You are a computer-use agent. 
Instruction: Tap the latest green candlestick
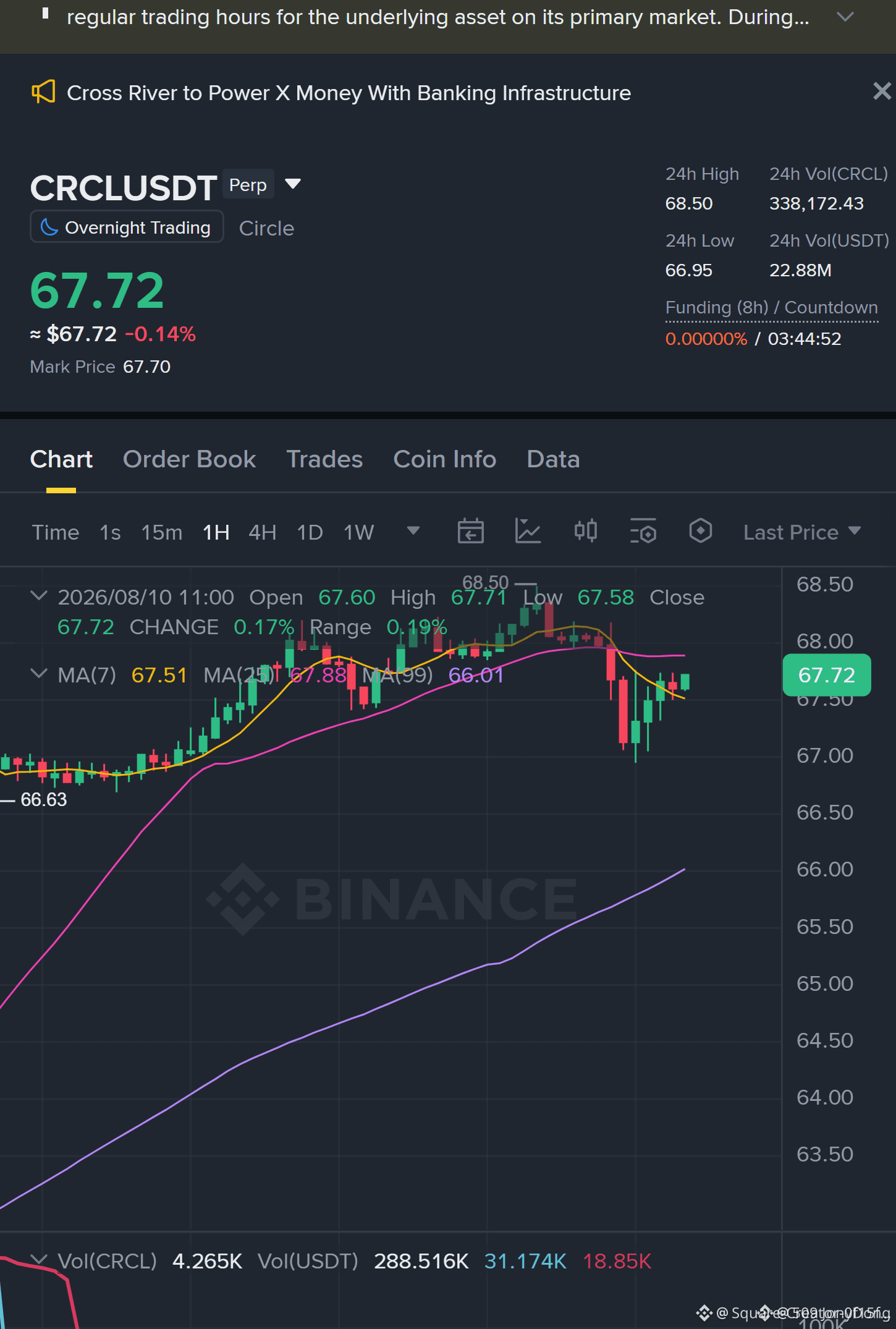(685, 682)
